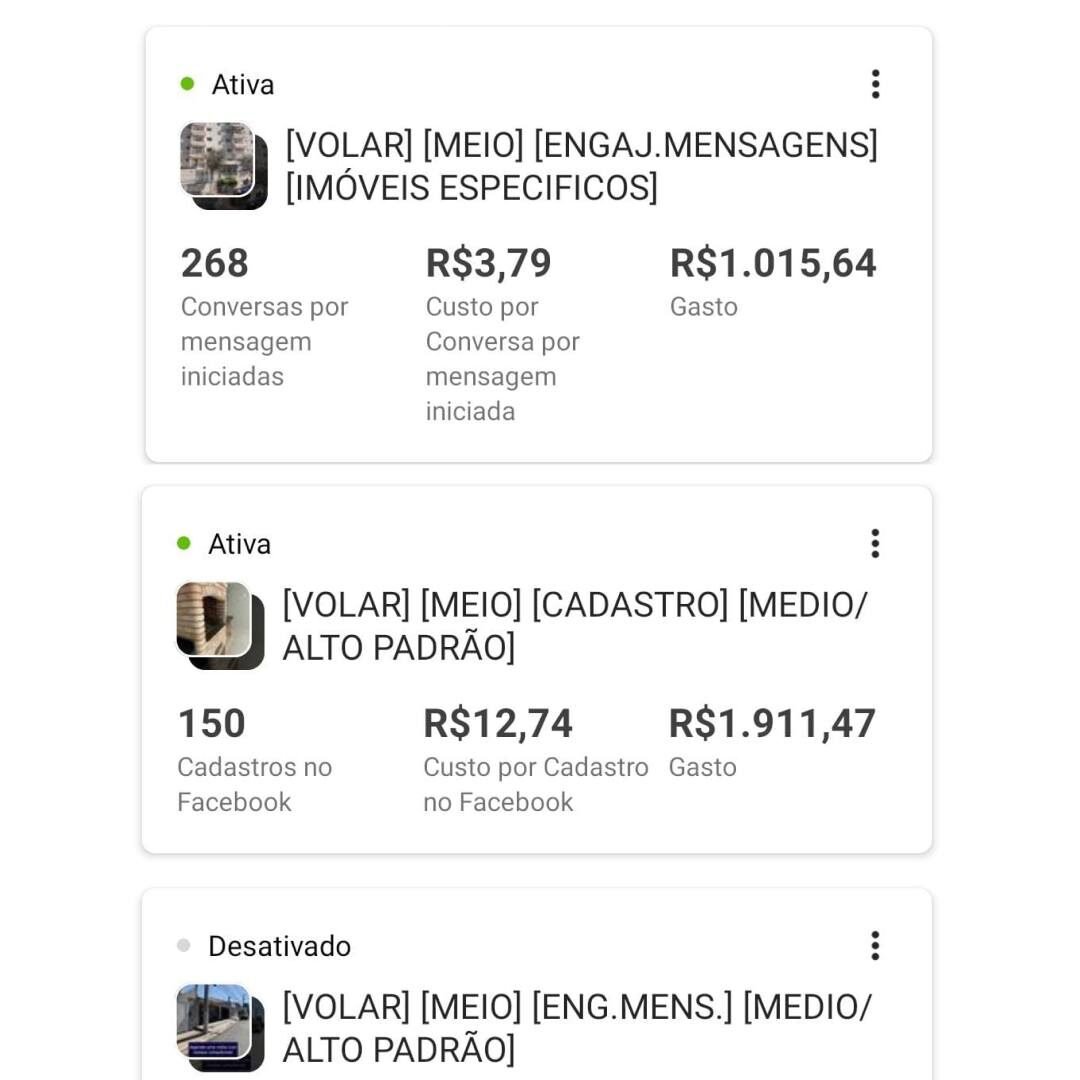Open options menu for IMÓVEIS ESPECIFICOS campaign

(x=875, y=84)
